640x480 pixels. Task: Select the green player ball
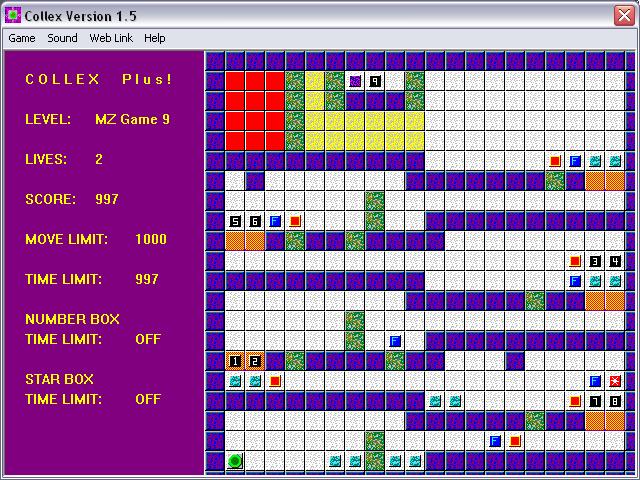click(x=235, y=461)
